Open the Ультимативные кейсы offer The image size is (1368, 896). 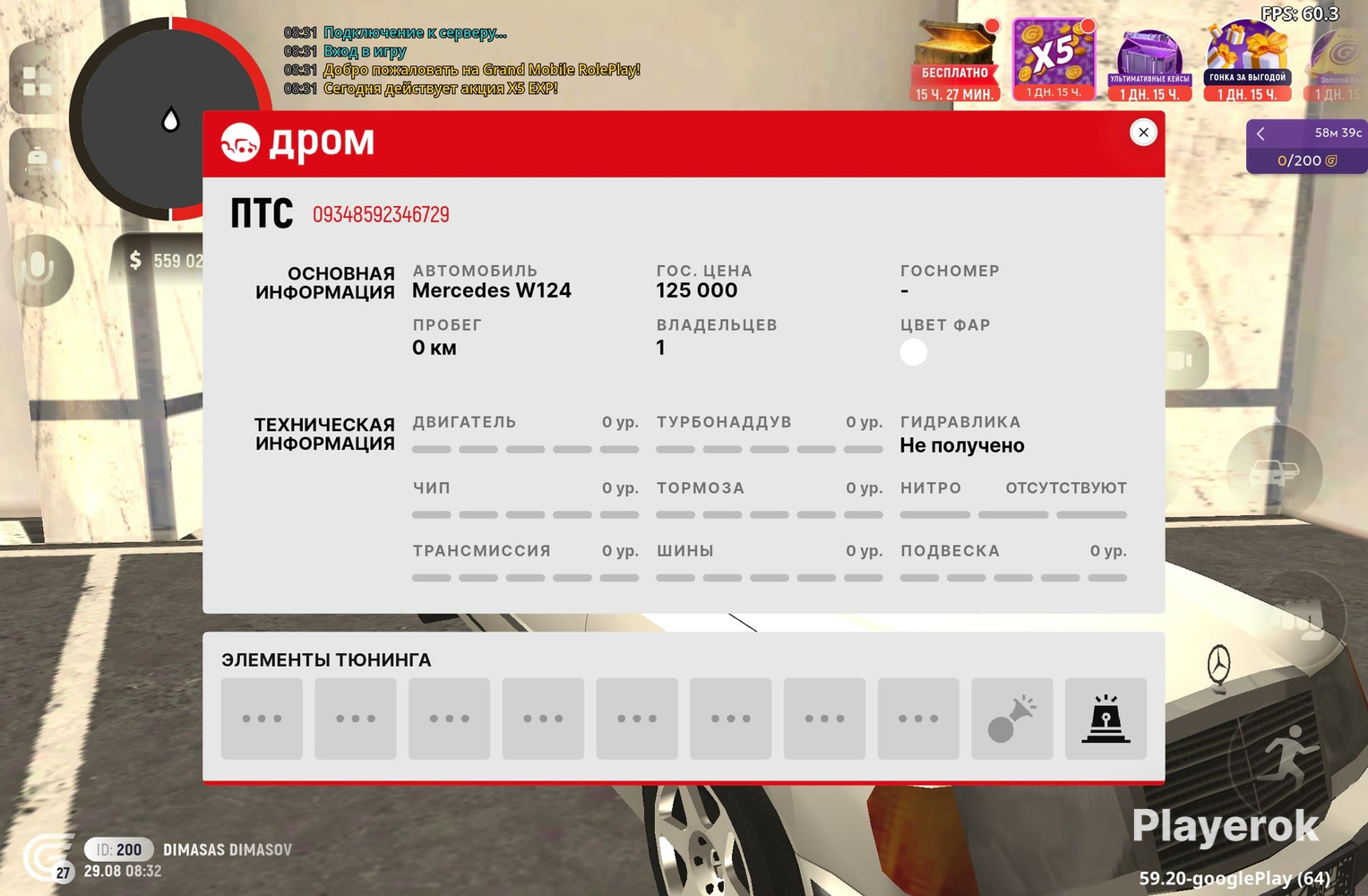click(1149, 65)
